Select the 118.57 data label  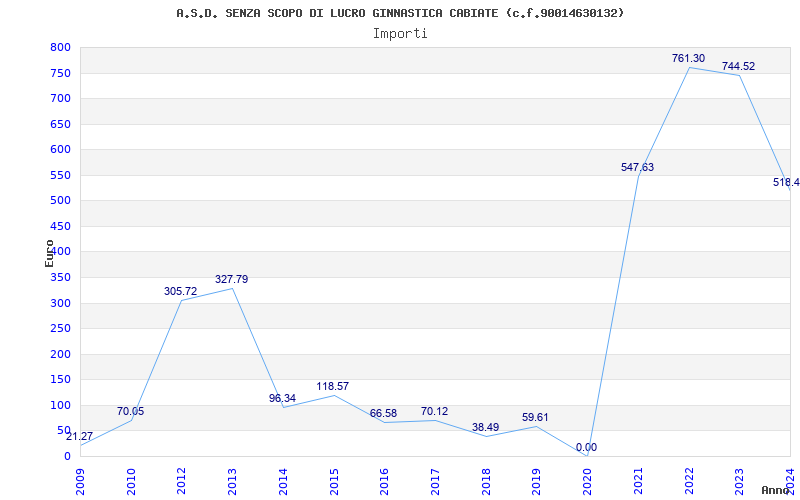click(333, 386)
